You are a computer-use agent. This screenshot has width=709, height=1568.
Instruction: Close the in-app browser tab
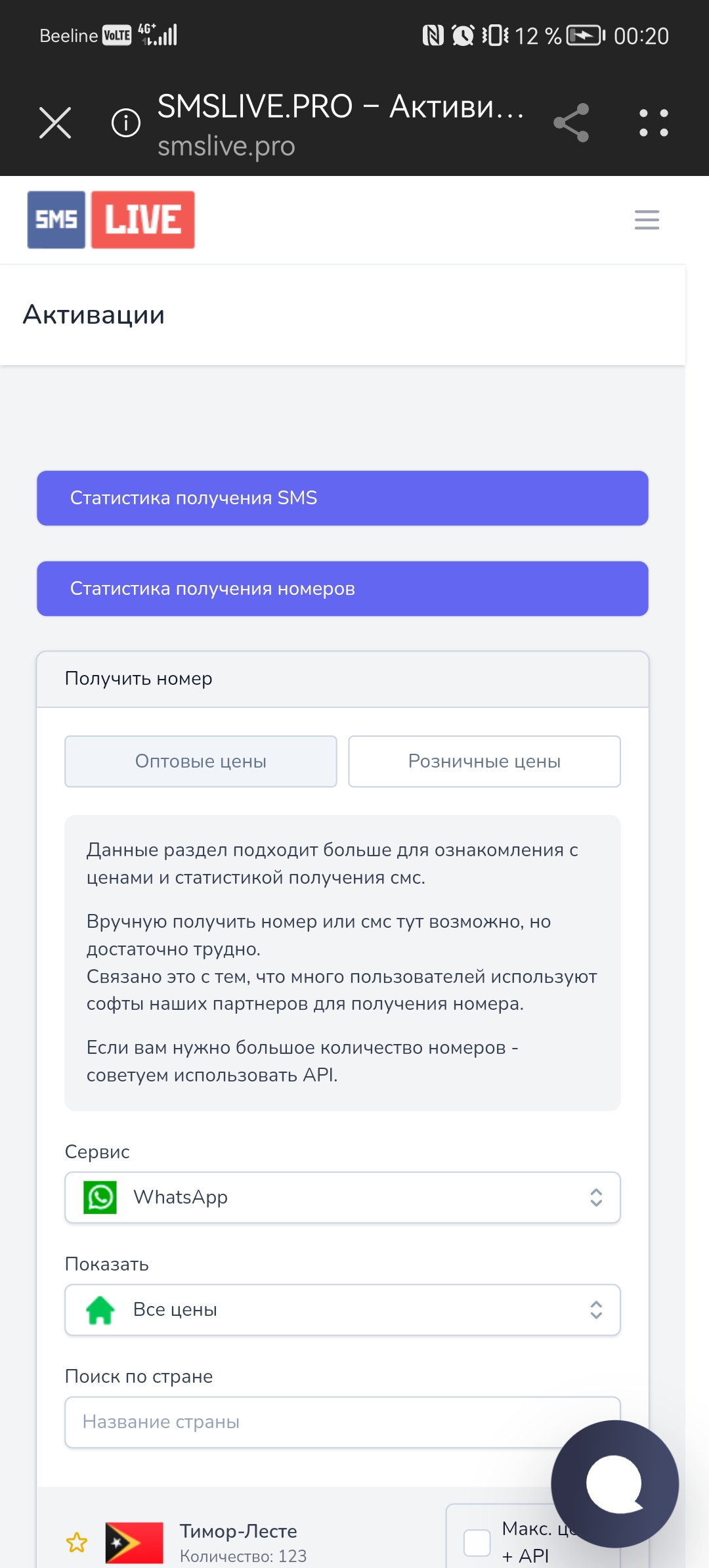point(55,123)
